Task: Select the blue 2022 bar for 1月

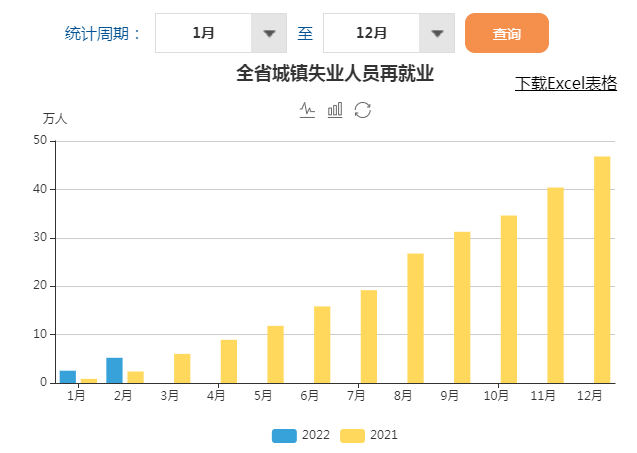Action: (x=68, y=377)
